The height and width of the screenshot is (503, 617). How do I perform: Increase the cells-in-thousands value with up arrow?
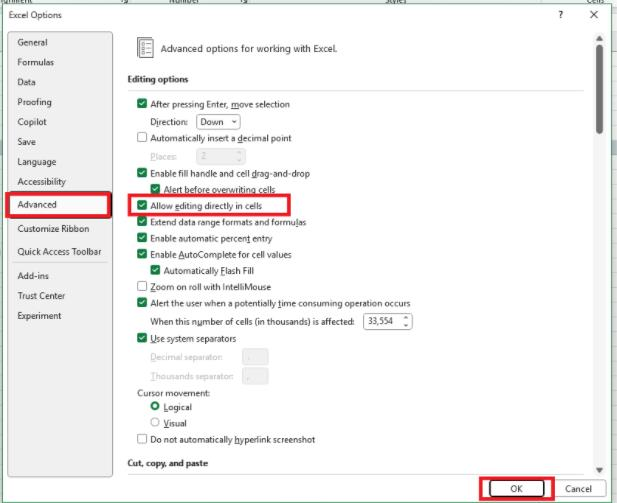(406, 317)
